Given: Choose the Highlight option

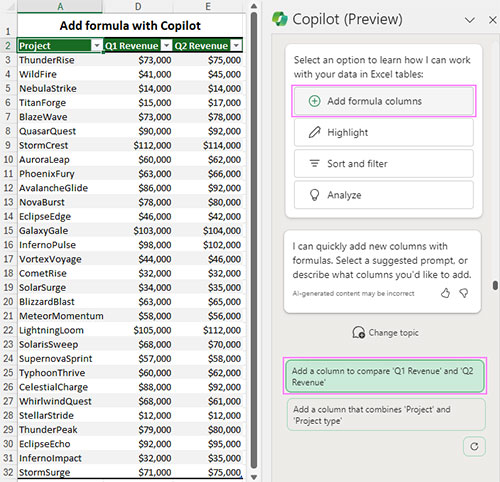Looking at the screenshot, I should coord(384,132).
